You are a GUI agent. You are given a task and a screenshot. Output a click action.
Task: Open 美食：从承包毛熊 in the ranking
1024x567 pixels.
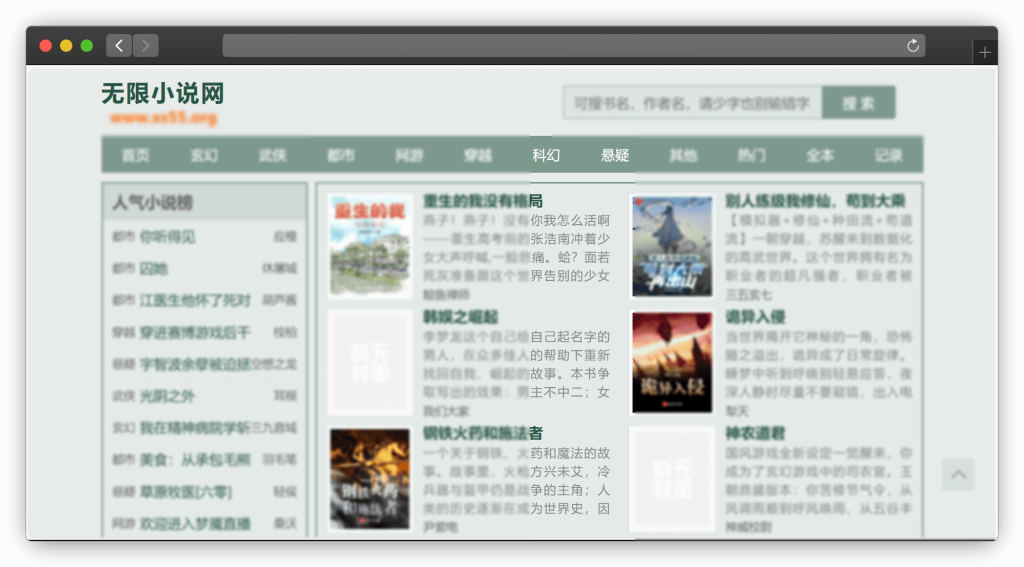click(195, 459)
